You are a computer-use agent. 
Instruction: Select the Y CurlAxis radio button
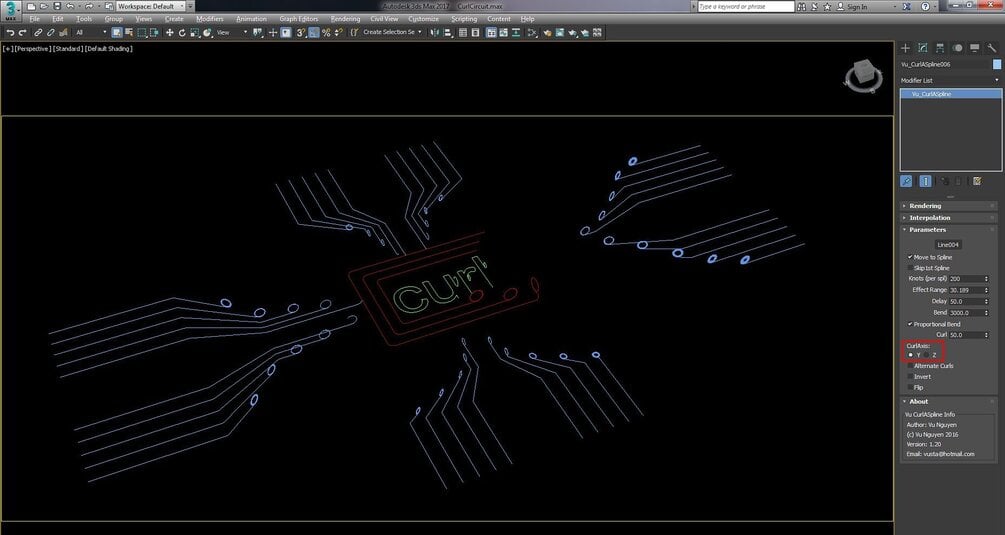(911, 355)
